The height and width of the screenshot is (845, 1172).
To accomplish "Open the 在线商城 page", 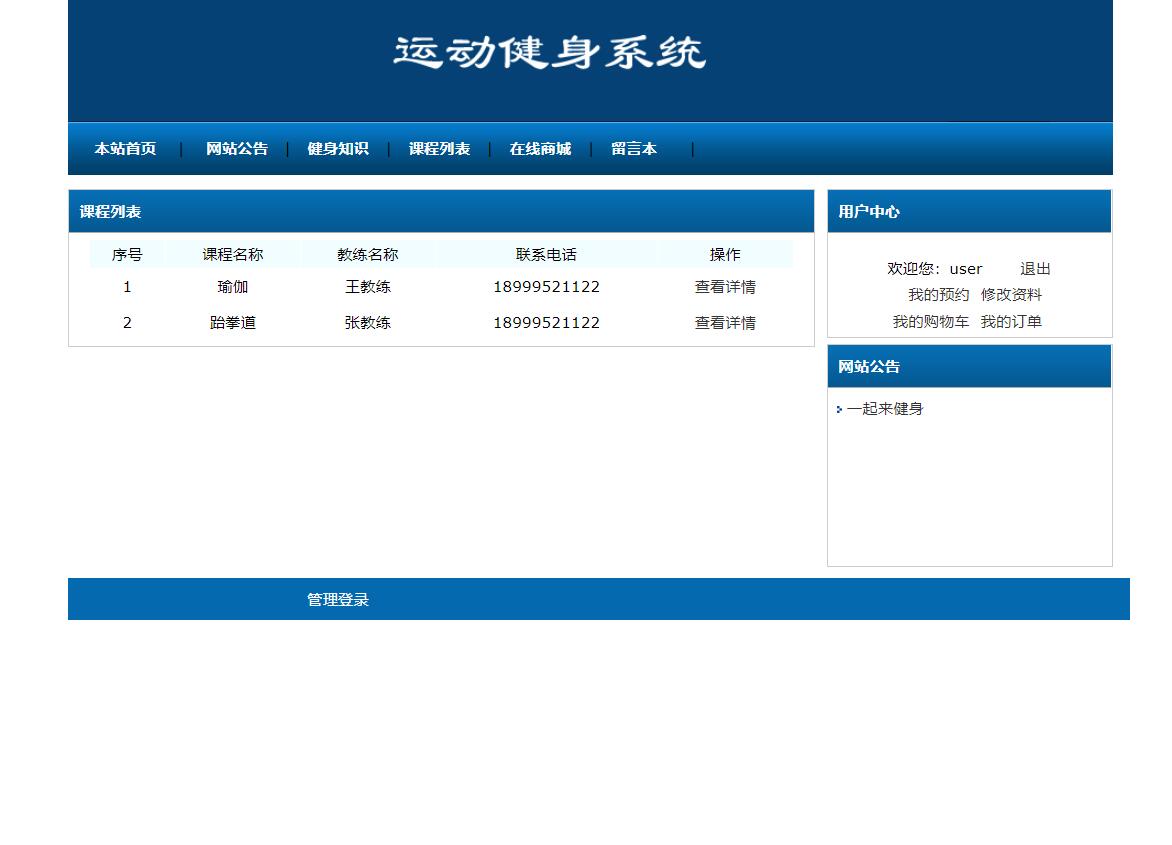I will 540,148.
